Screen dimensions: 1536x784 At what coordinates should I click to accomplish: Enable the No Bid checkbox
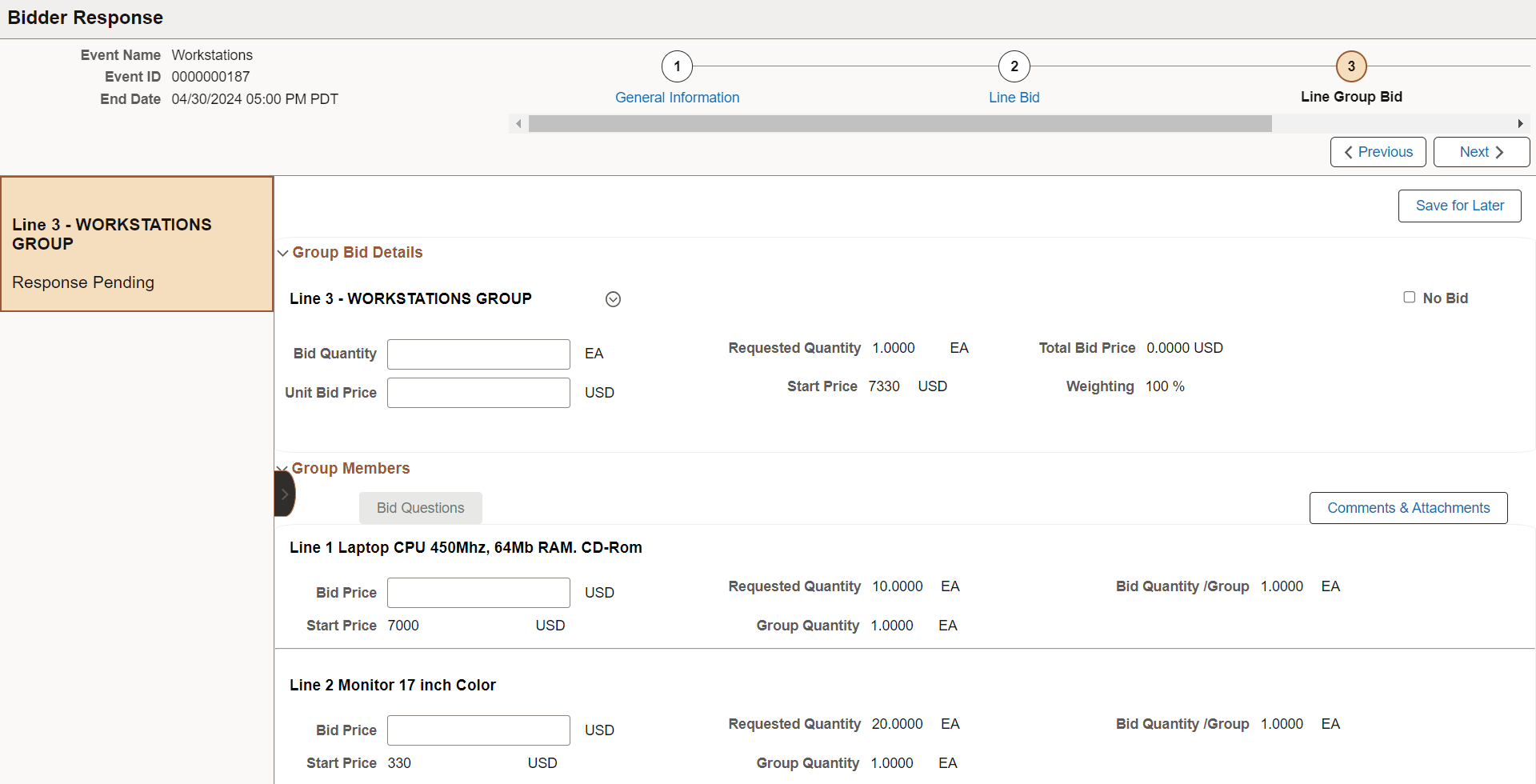click(x=1410, y=297)
